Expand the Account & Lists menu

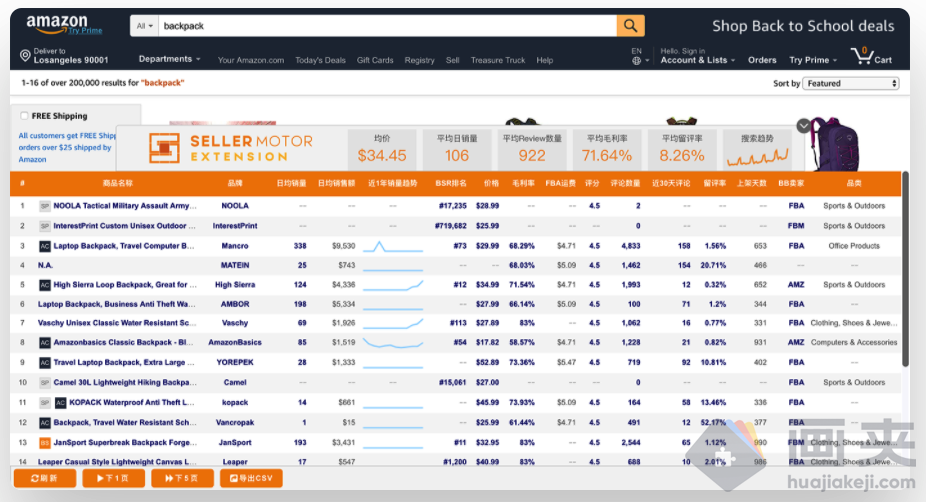point(697,60)
